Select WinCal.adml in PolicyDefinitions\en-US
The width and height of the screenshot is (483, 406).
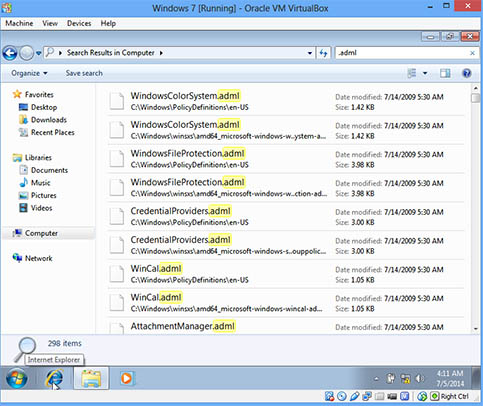click(x=285, y=274)
